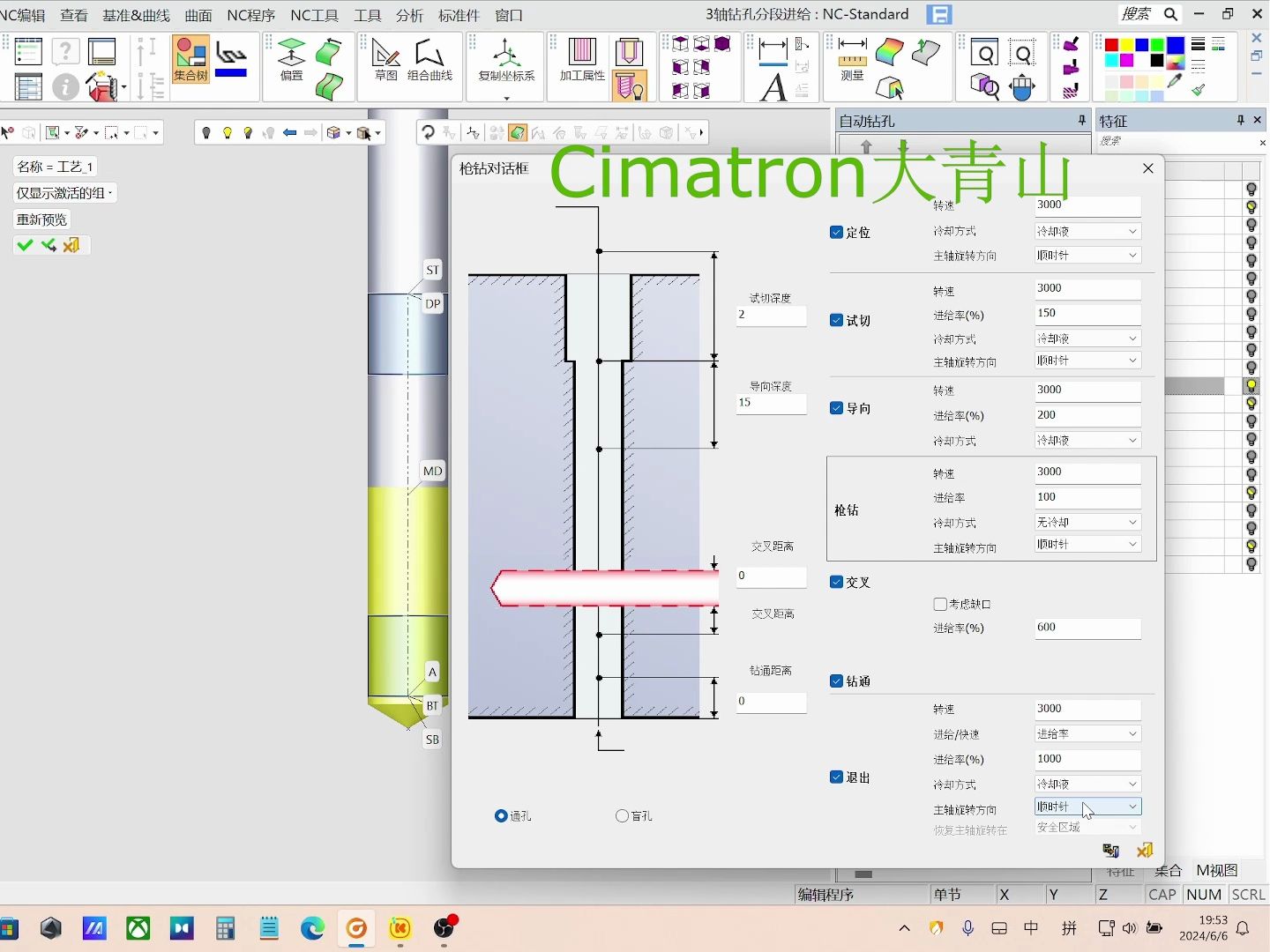The height and width of the screenshot is (952, 1270).
Task: Click the green checkmark confirm icon
Action: pos(25,245)
